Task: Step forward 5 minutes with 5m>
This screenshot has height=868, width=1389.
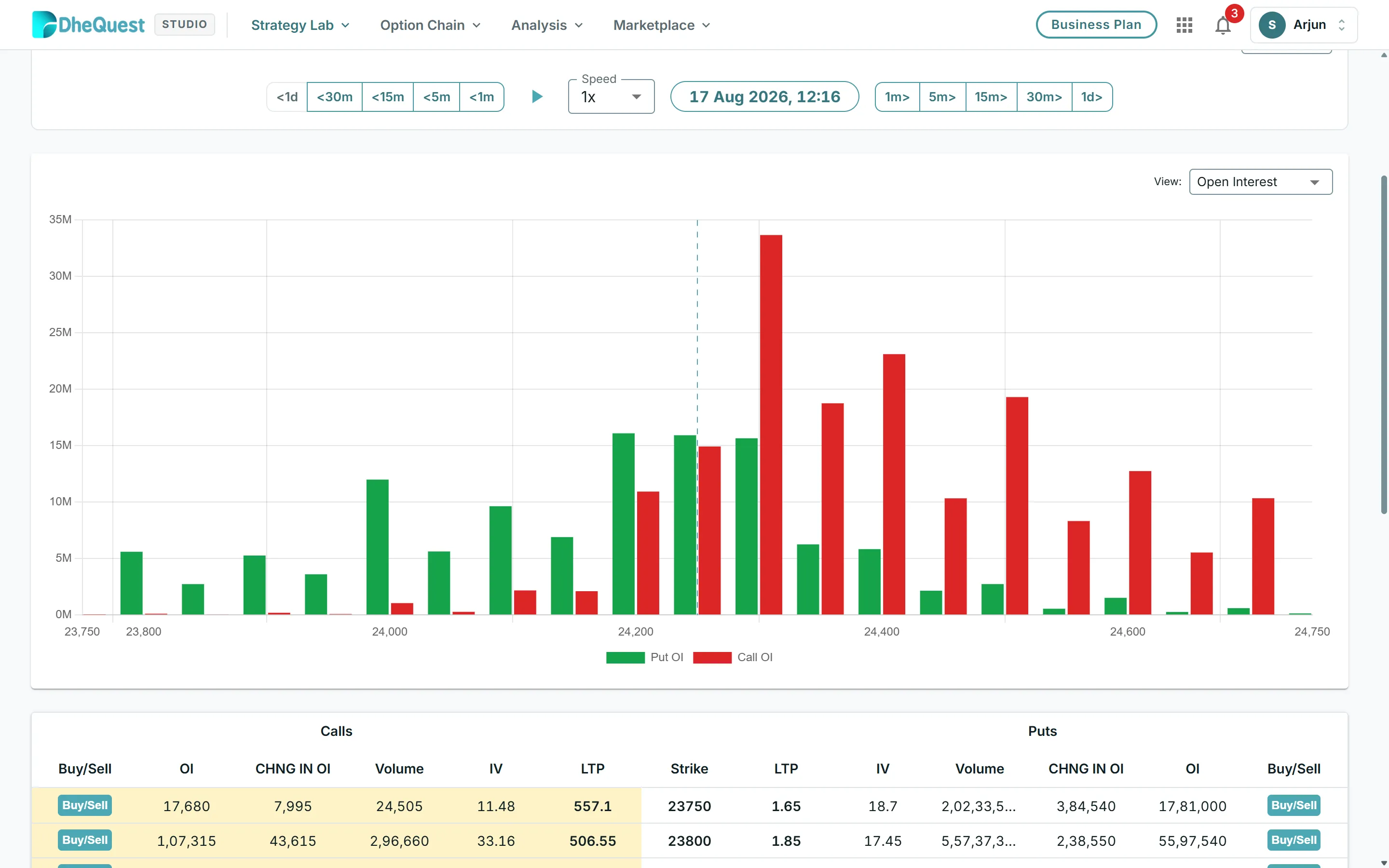Action: (942, 97)
